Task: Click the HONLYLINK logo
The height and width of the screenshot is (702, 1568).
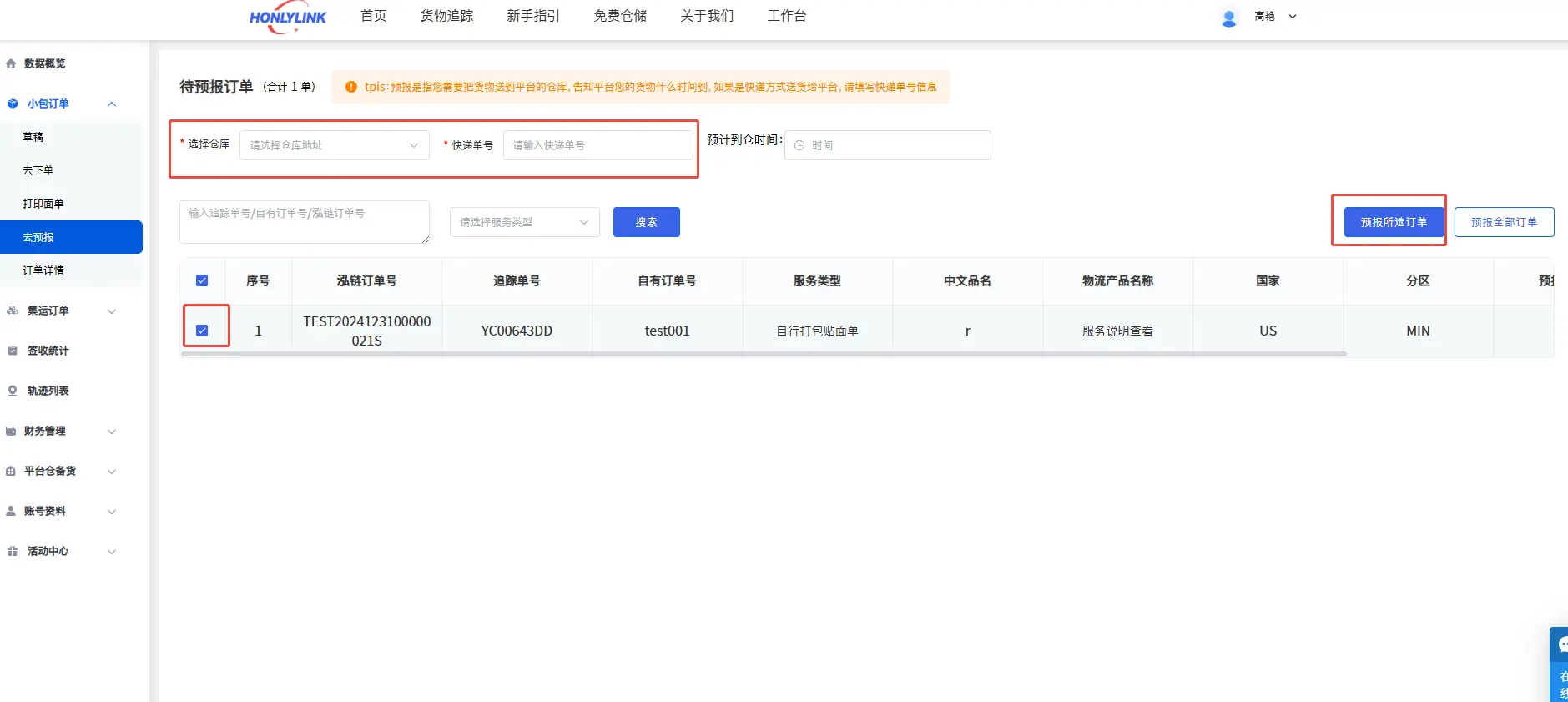Action: pos(287,18)
